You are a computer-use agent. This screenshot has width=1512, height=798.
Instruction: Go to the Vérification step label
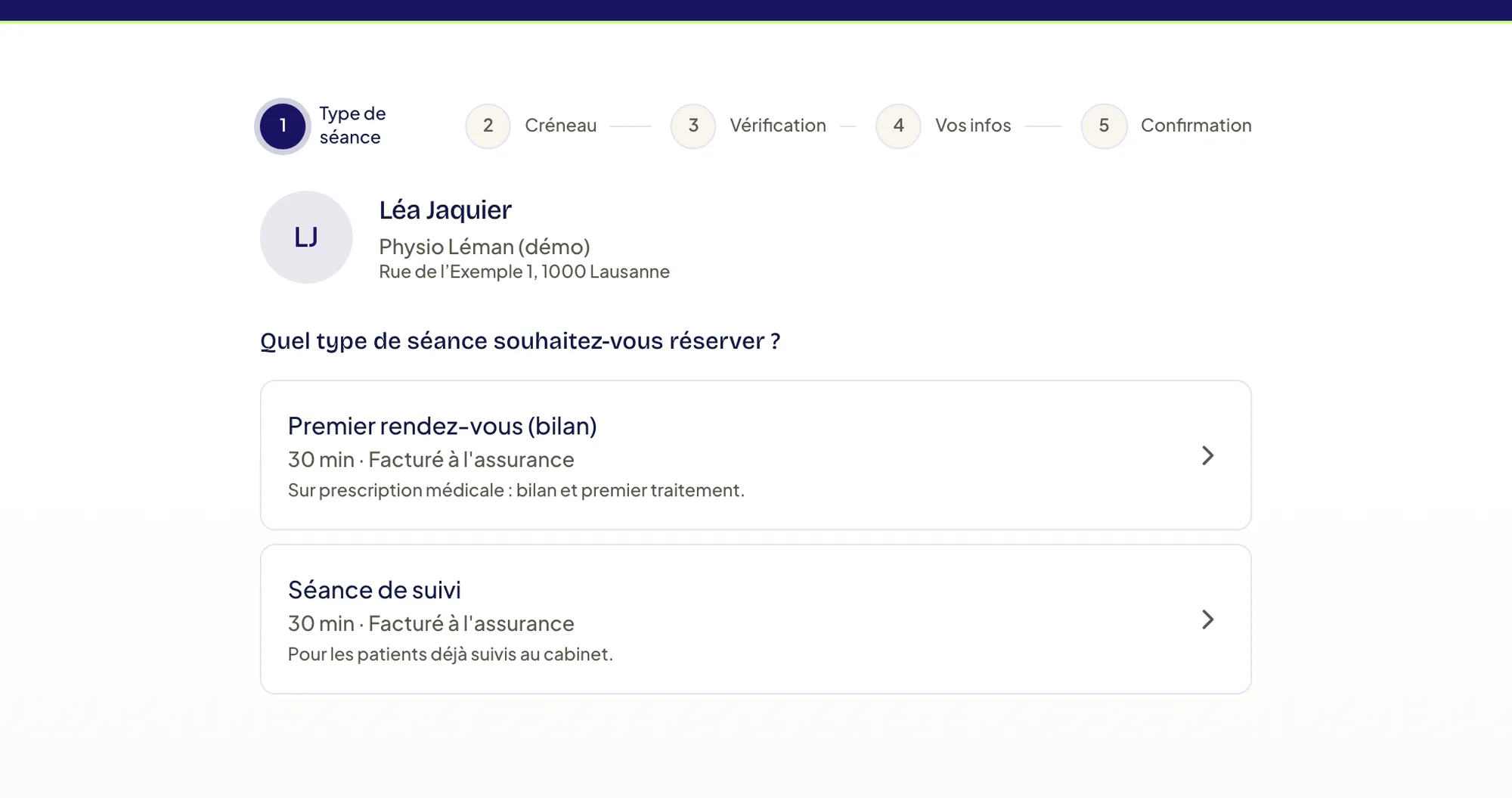point(778,126)
